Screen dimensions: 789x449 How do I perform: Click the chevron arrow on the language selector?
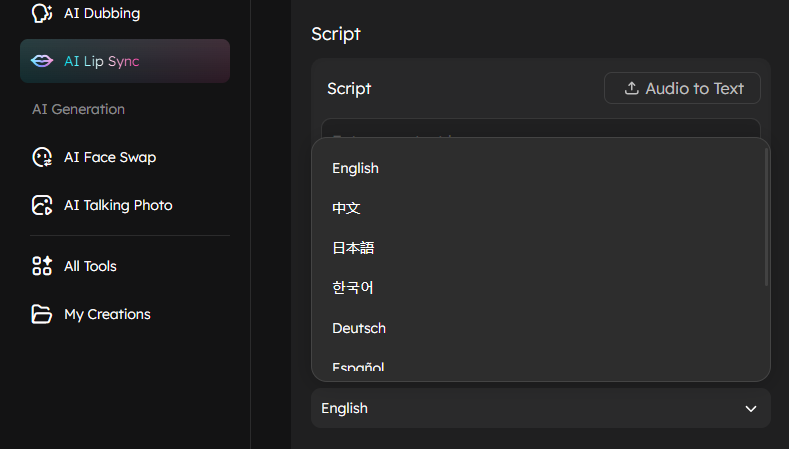(x=751, y=409)
